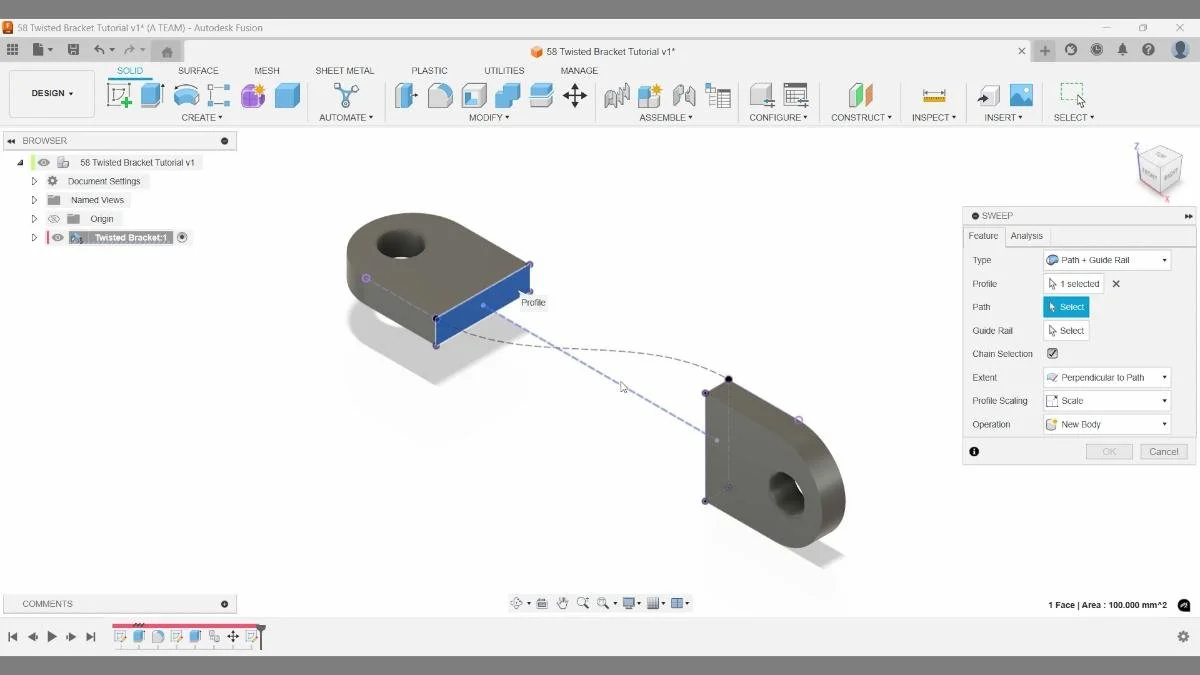The height and width of the screenshot is (675, 1200).
Task: Expand the Named Views node
Action: [x=34, y=200]
